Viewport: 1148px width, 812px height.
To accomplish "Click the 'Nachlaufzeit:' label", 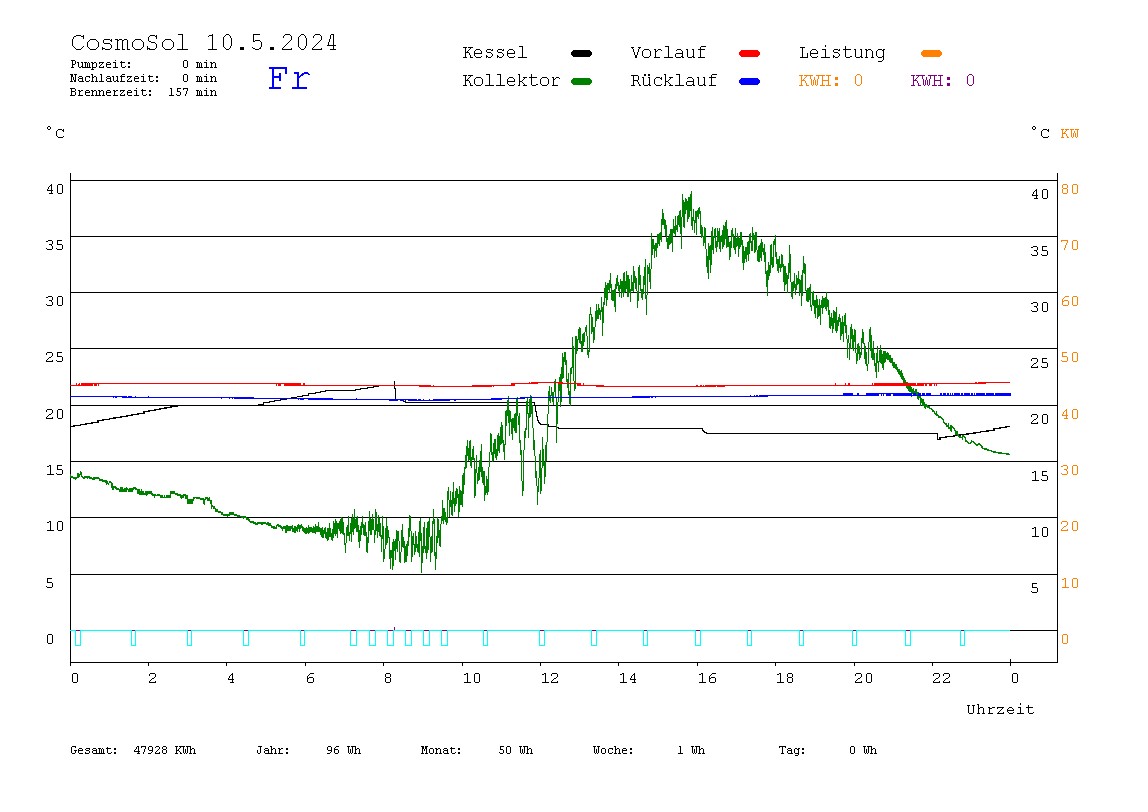I will click(x=114, y=78).
